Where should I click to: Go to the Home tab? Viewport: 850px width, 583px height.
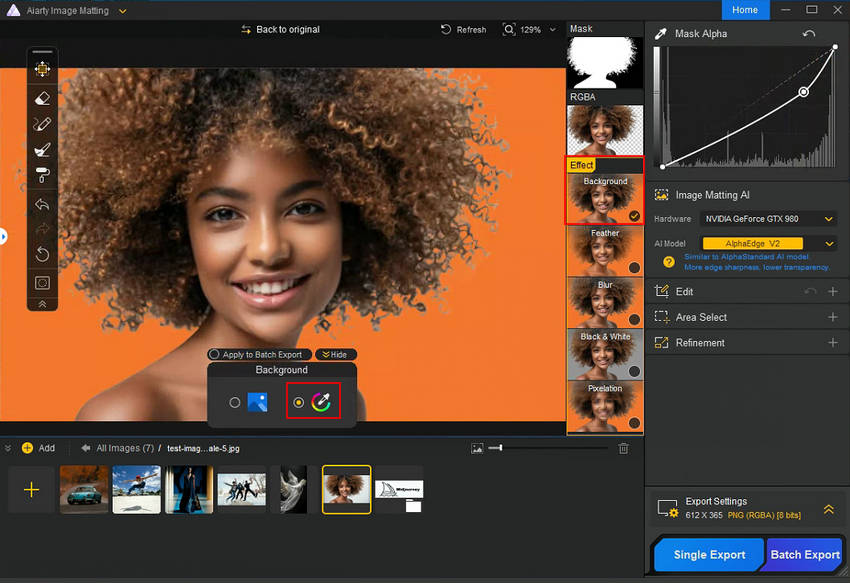(x=744, y=10)
